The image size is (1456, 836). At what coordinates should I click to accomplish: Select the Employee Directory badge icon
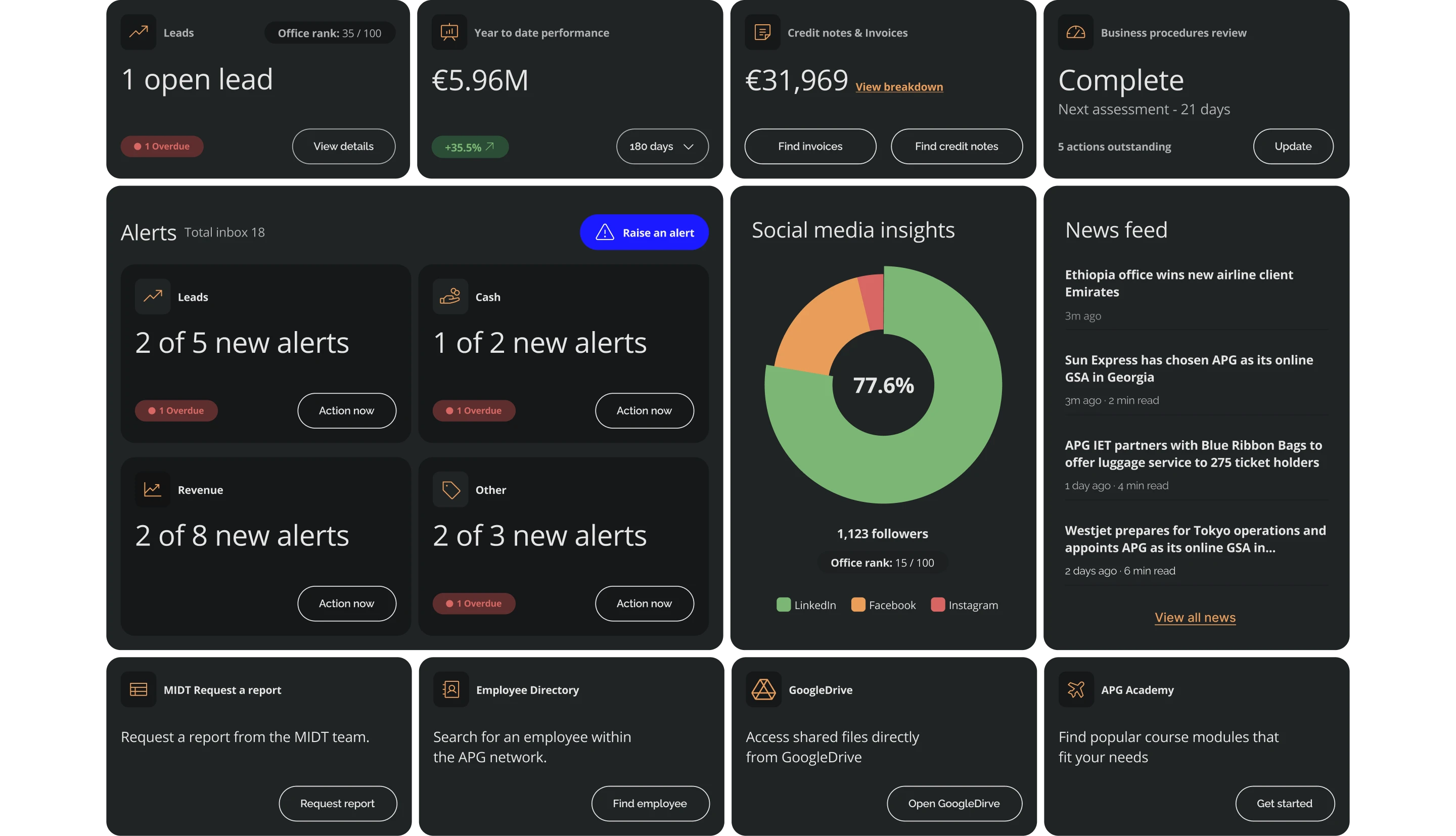pos(450,689)
